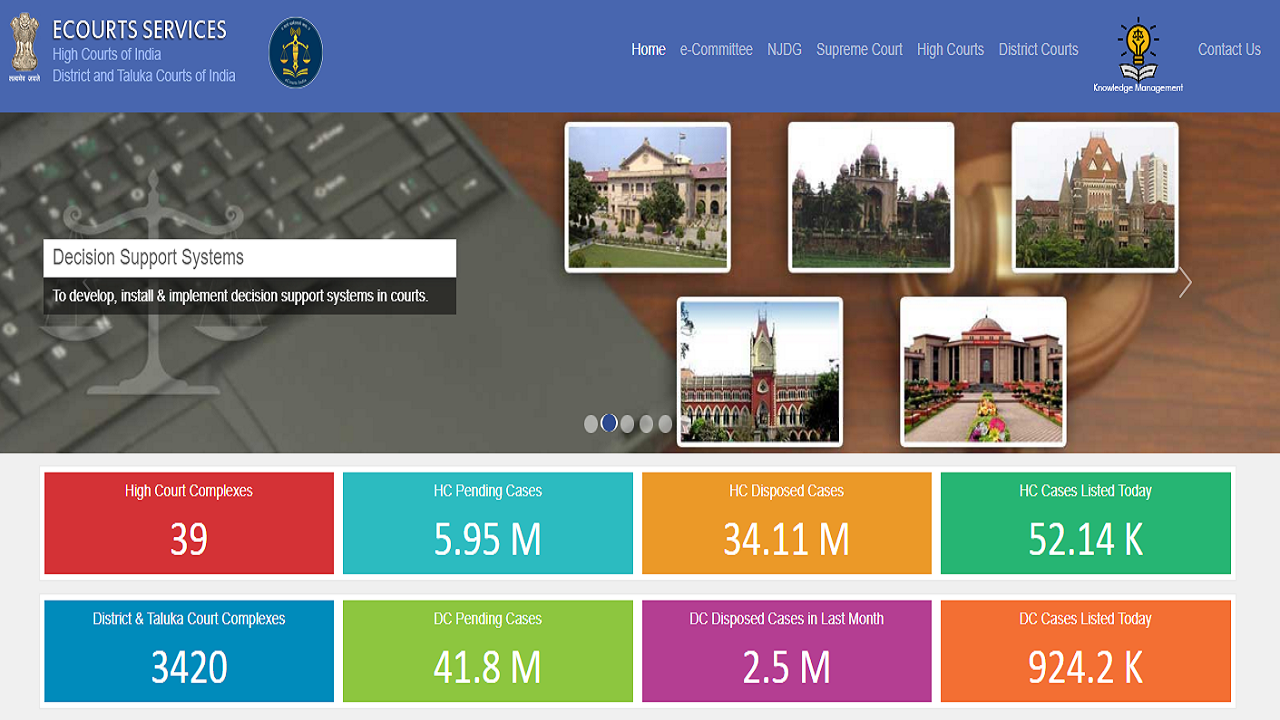Click the round e-Committee scales logo
Screen dimensions: 1280x720
(296, 52)
